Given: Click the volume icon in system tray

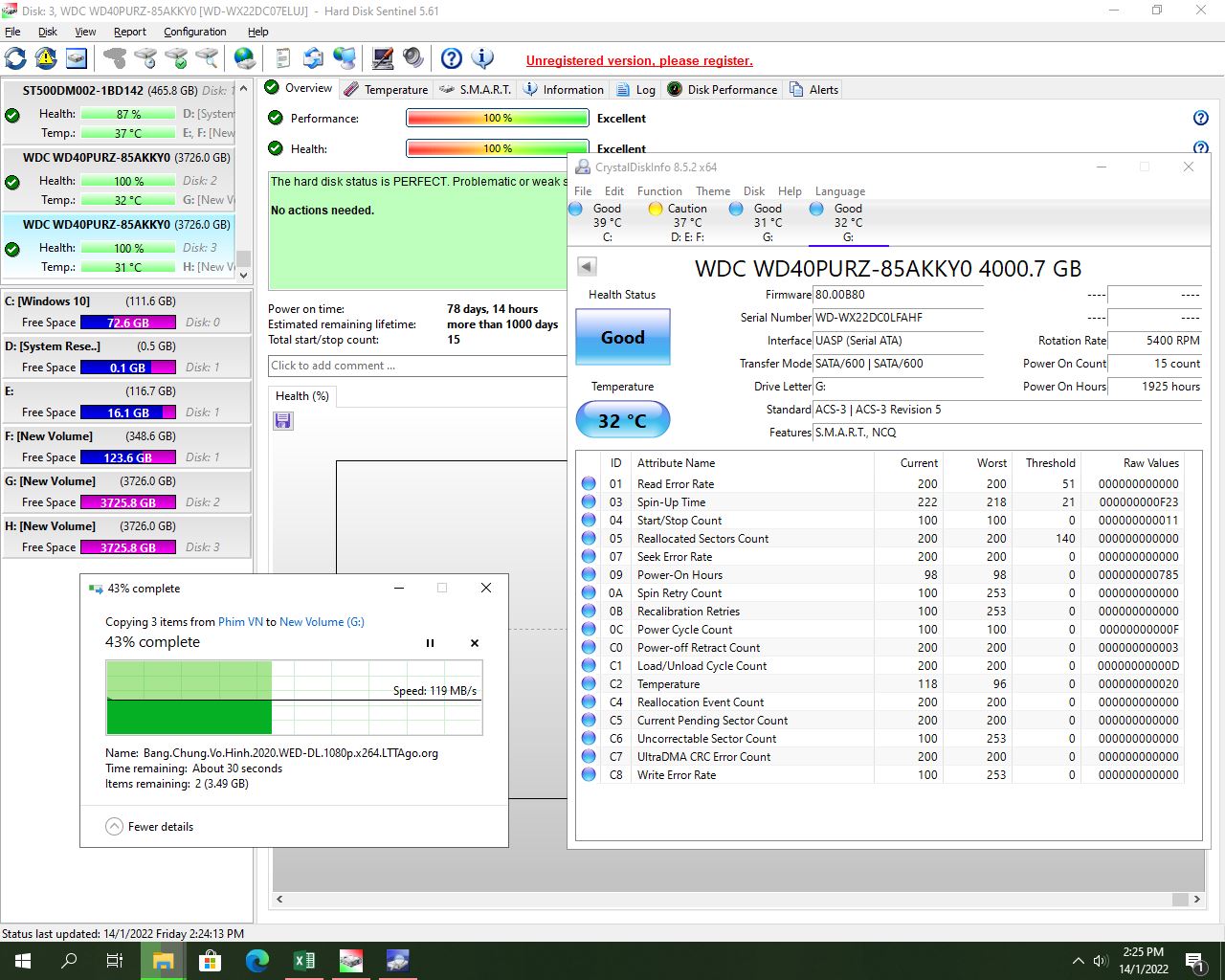Looking at the screenshot, I should 1101,961.
